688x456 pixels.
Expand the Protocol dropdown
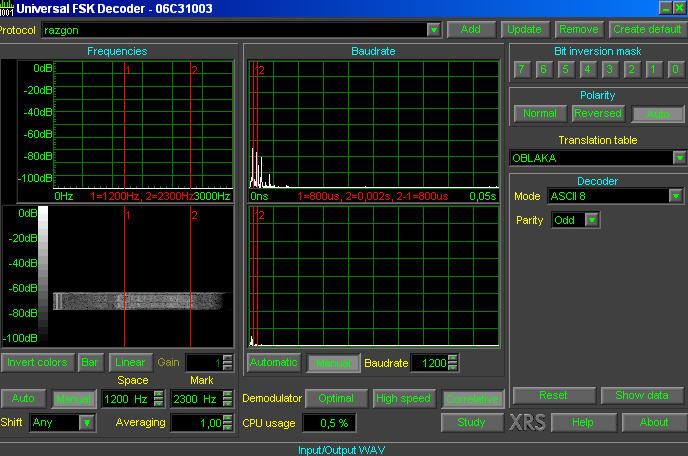pyautogui.click(x=434, y=30)
